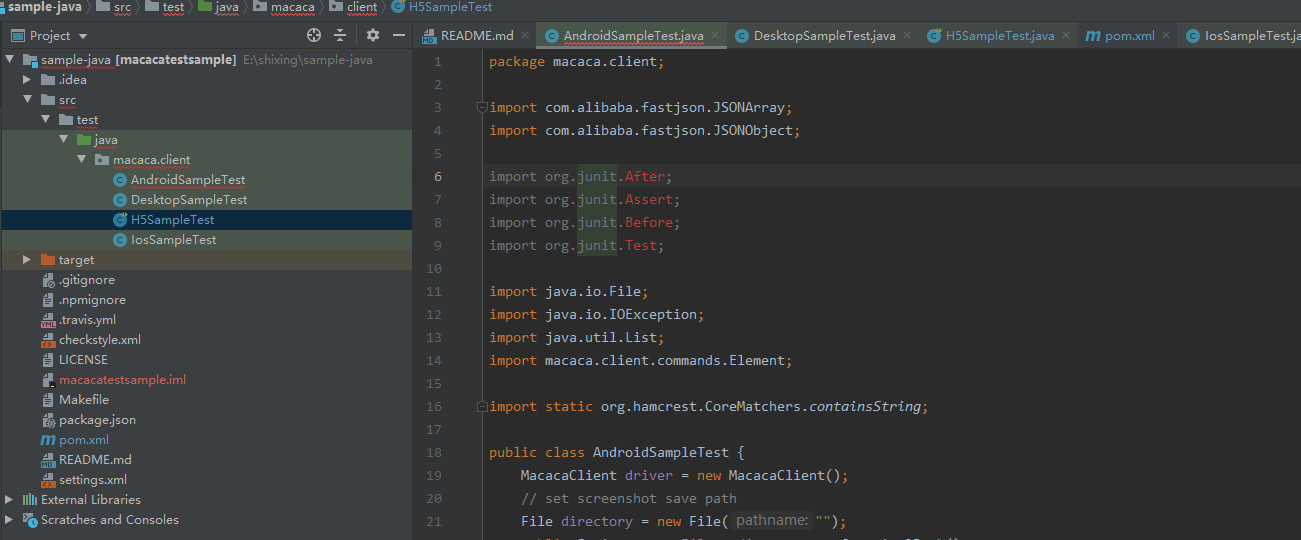Close the H5SampleTest.java tab
Image resolution: width=1301 pixels, height=540 pixels.
pyautogui.click(x=1066, y=35)
